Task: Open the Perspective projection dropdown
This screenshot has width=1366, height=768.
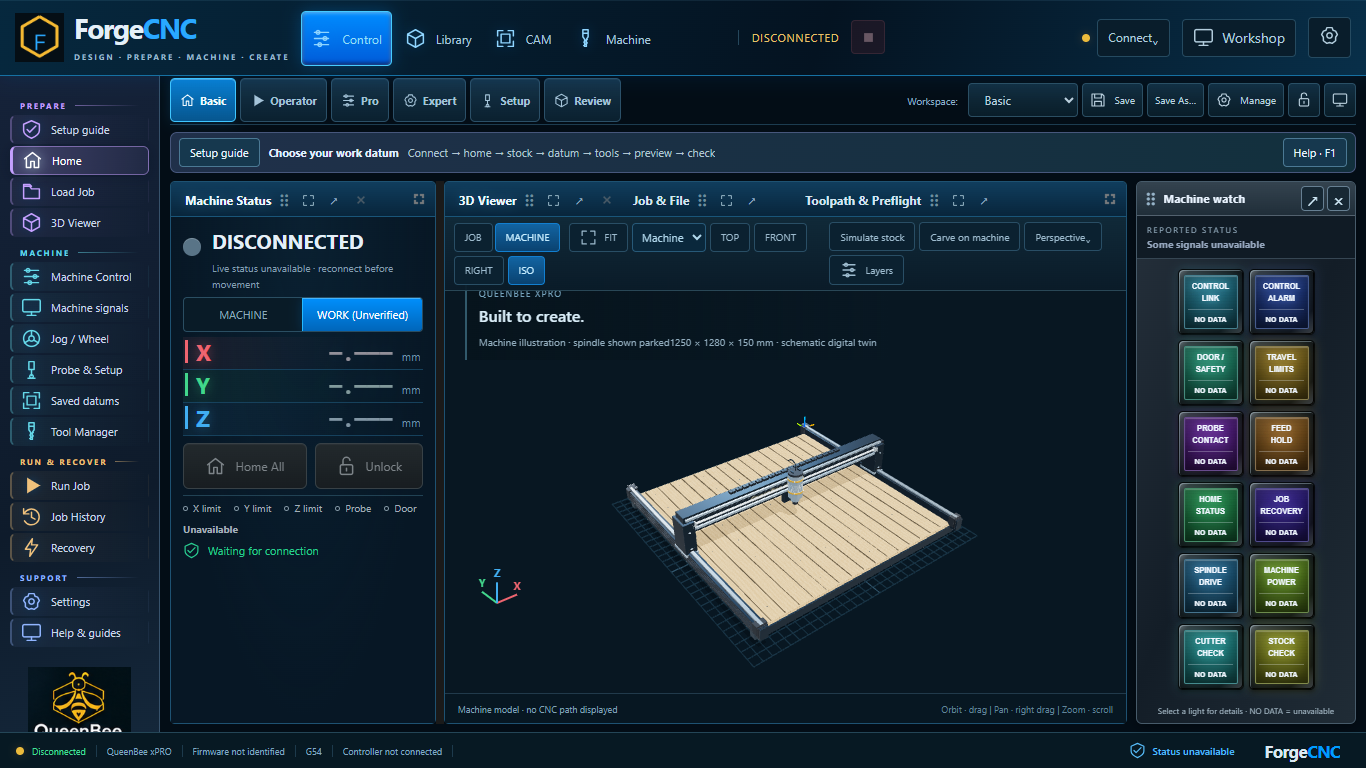Action: pos(1063,237)
